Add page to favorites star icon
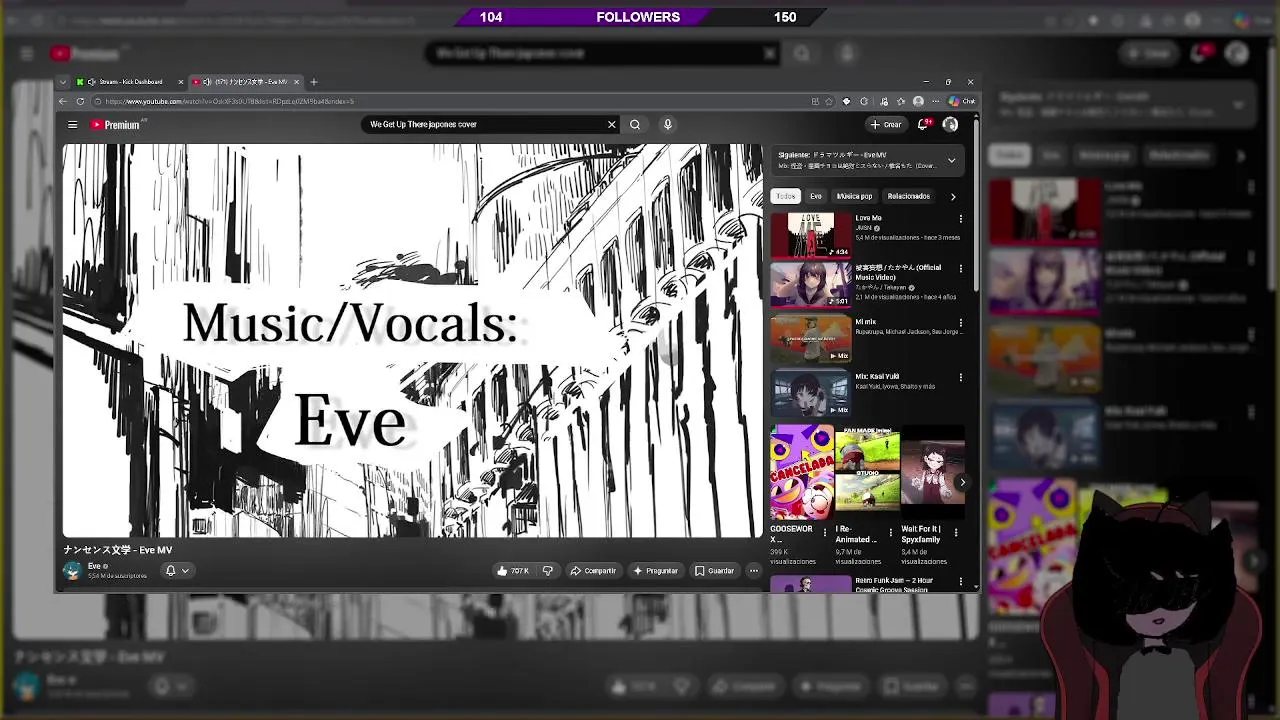The image size is (1280, 720). (x=829, y=101)
